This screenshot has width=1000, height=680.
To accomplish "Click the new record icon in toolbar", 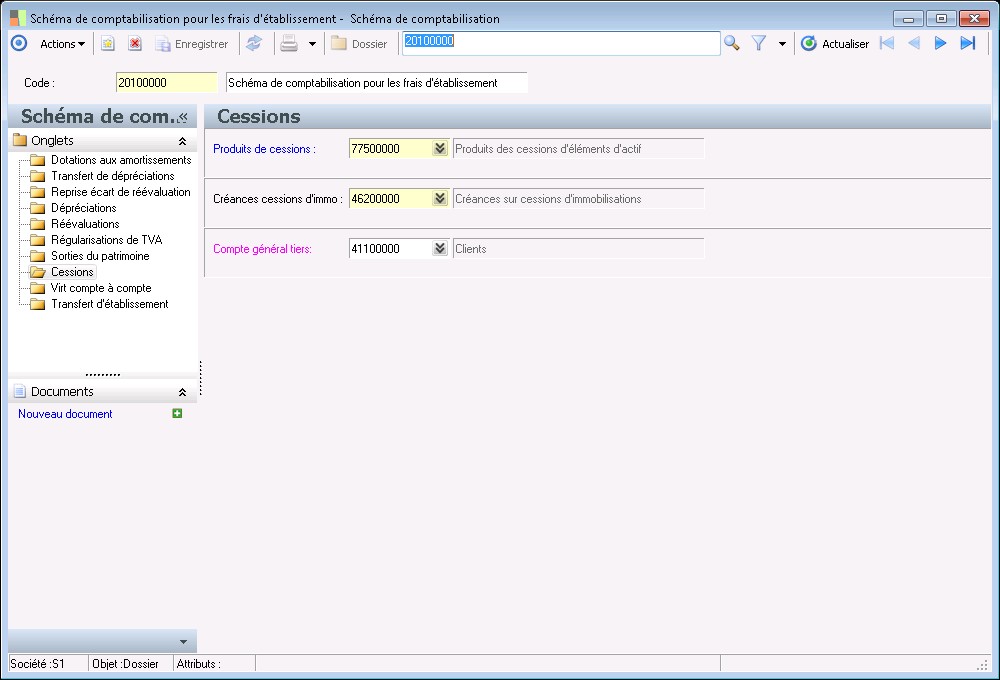I will click(x=107, y=44).
